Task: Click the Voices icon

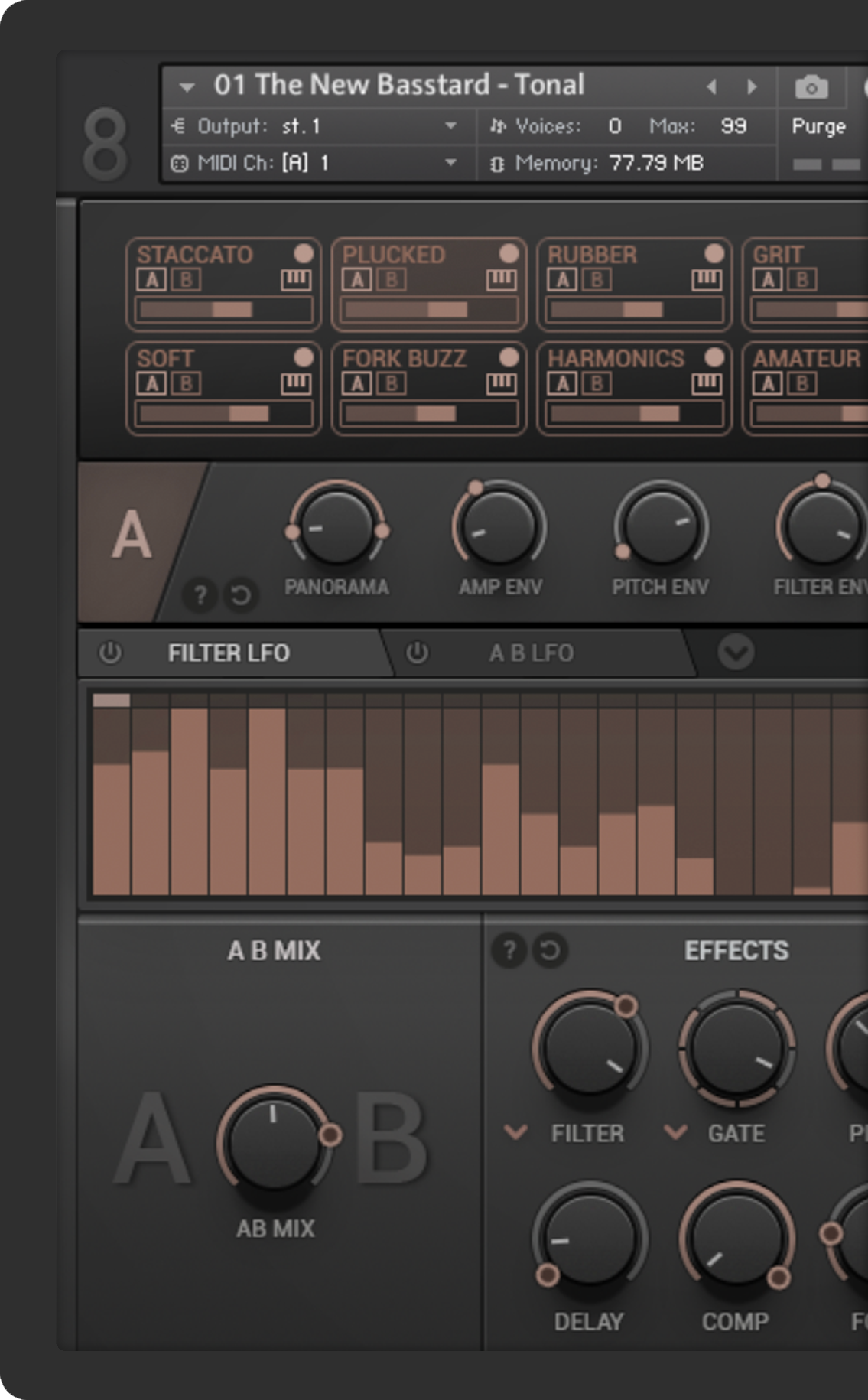Action: pos(497,125)
